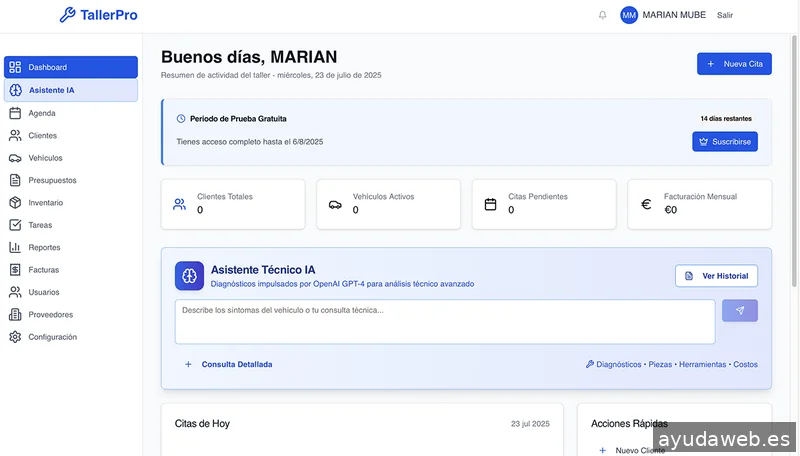Click the 'Tienes acceso completo hasta el 6/8/2025' text
The image size is (800, 456).
pyautogui.click(x=250, y=142)
